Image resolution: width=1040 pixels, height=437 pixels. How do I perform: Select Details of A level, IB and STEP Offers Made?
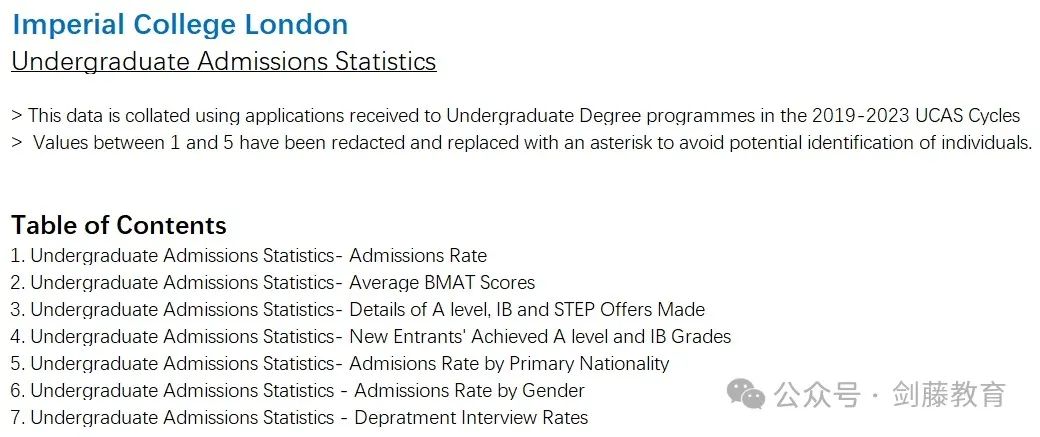[358, 310]
